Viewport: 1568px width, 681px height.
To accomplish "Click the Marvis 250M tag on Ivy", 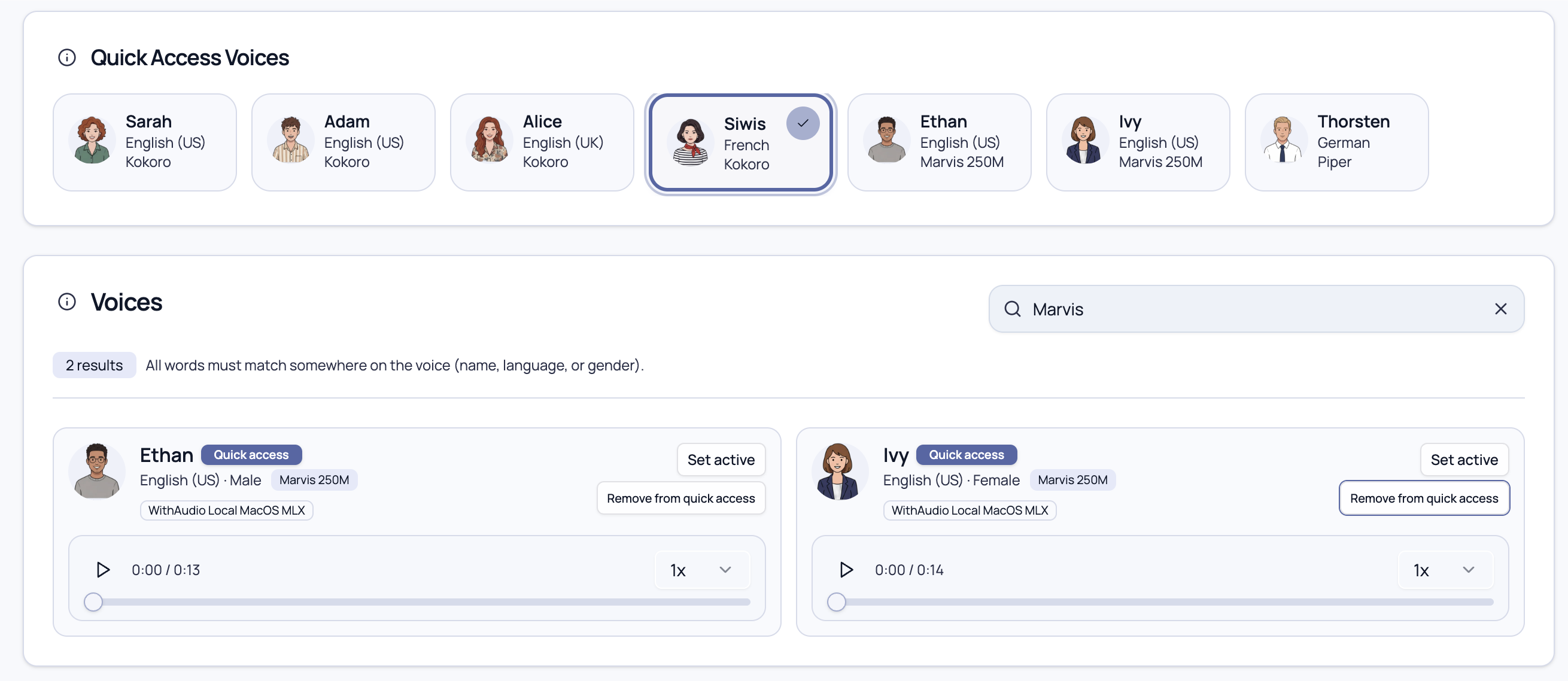I will (x=1072, y=479).
